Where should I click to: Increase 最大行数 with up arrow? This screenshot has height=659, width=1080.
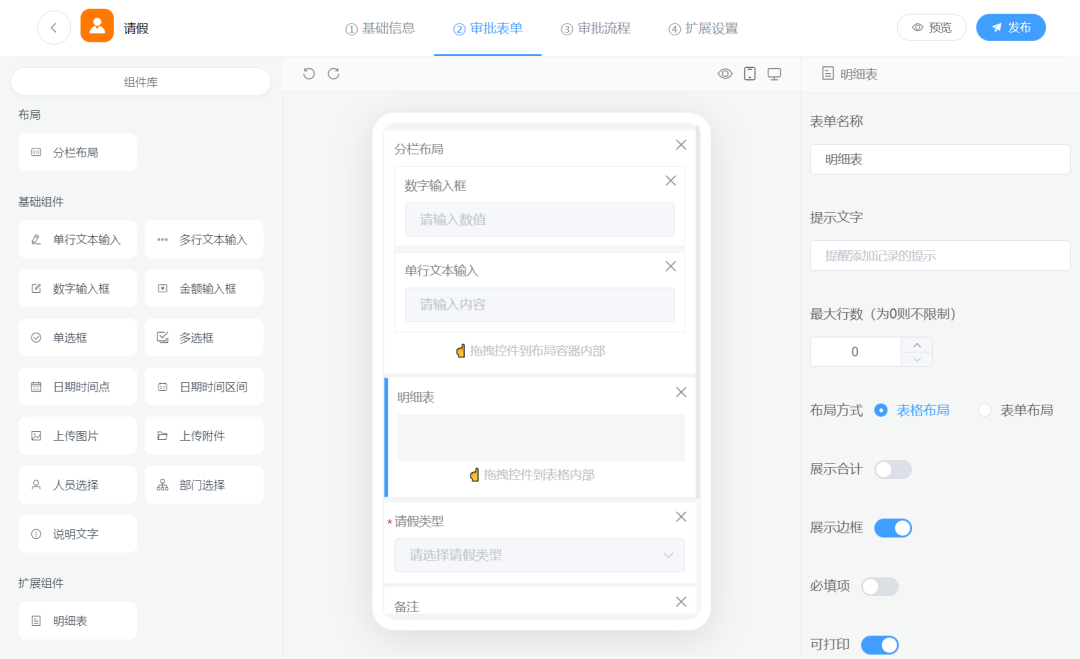pyautogui.click(x=917, y=344)
